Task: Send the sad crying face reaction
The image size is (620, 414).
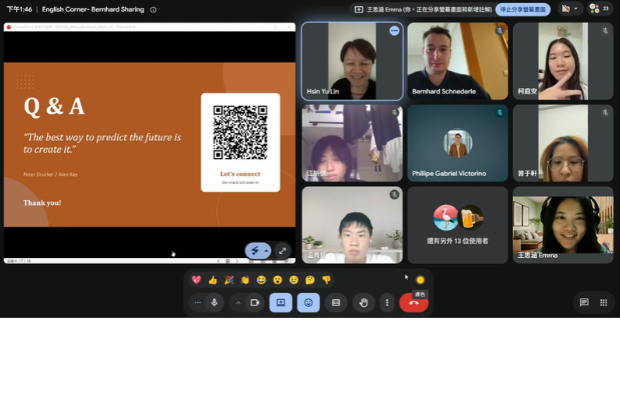Action: pyautogui.click(x=294, y=280)
